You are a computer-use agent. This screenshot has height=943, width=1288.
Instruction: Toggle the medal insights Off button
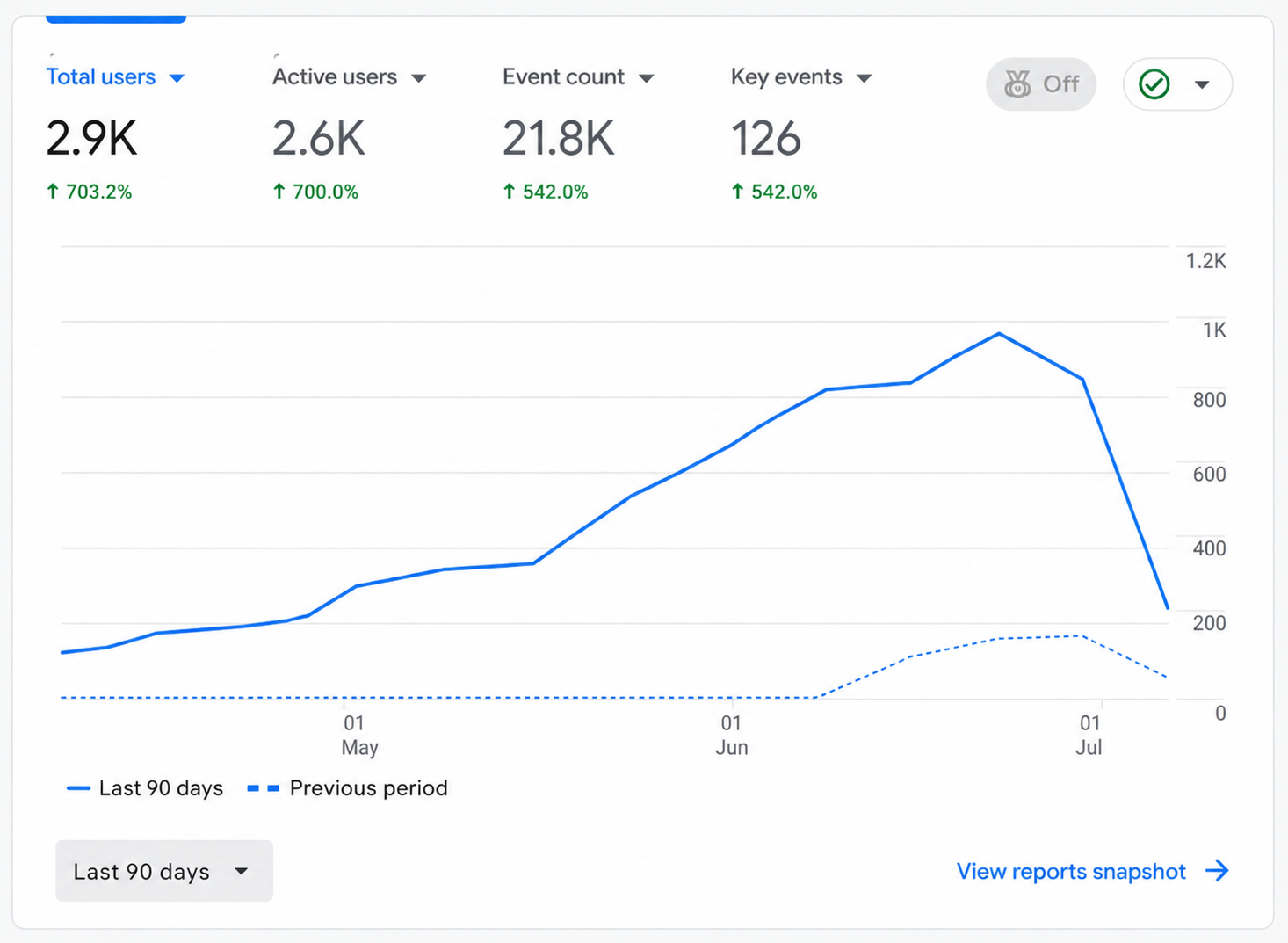pyautogui.click(x=1041, y=84)
